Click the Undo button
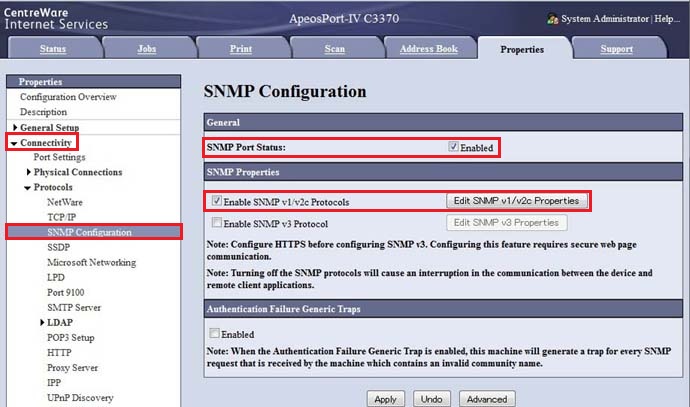The image size is (690, 407). [432, 398]
